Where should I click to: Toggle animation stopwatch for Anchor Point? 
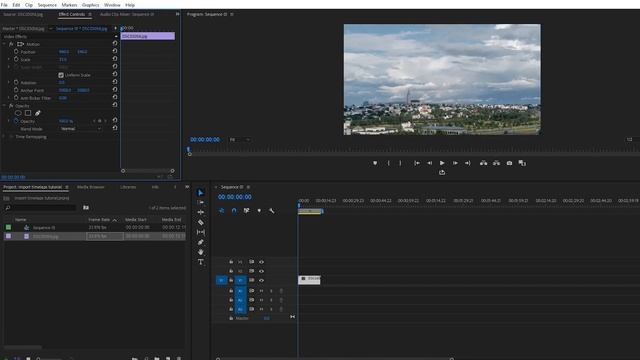click(16, 90)
